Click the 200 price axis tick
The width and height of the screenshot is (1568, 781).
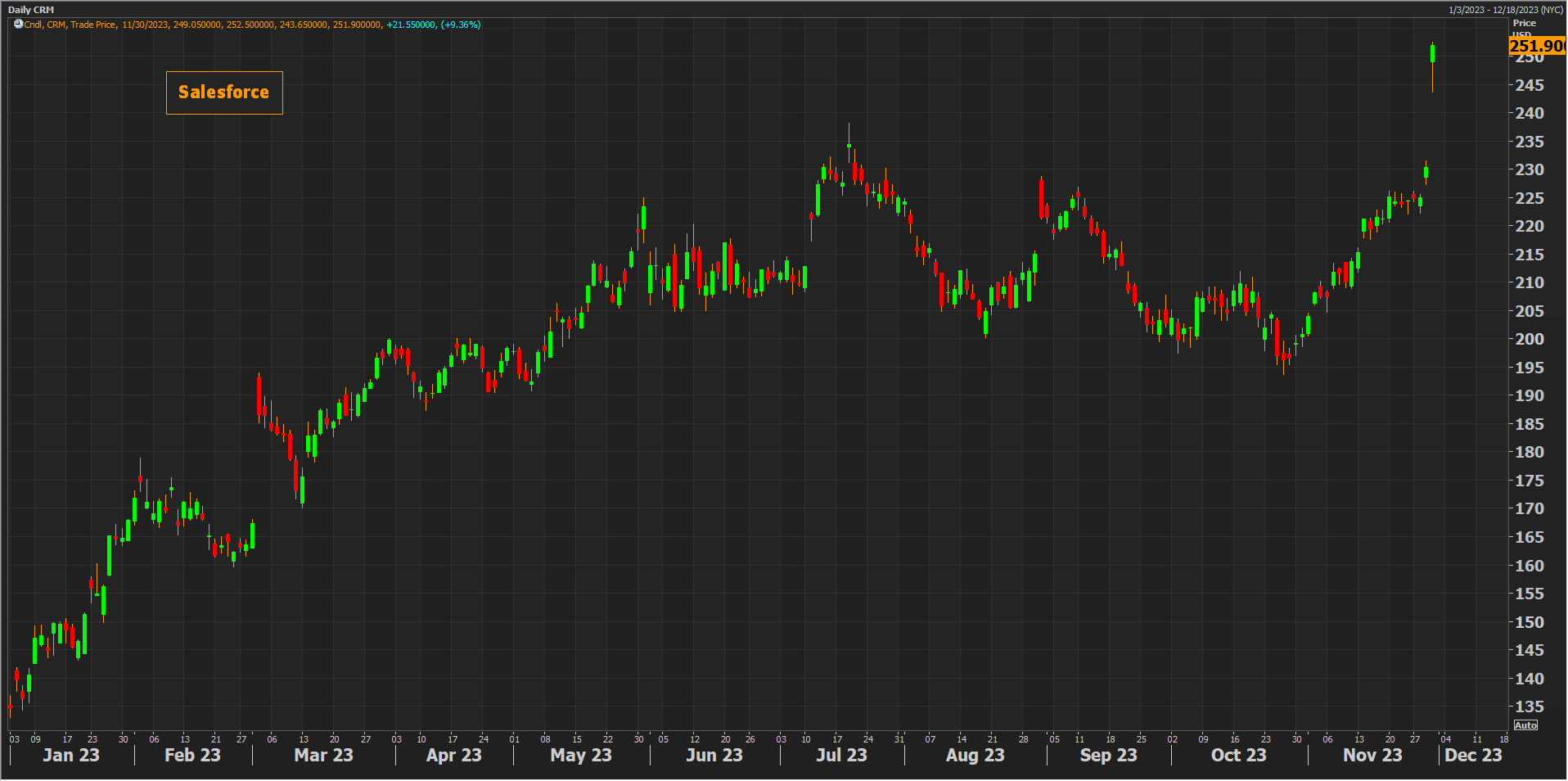1529,339
